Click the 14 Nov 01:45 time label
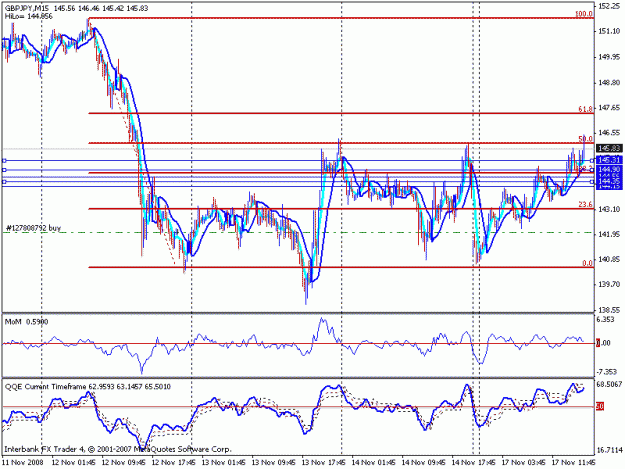The image size is (625, 469). click(373, 463)
